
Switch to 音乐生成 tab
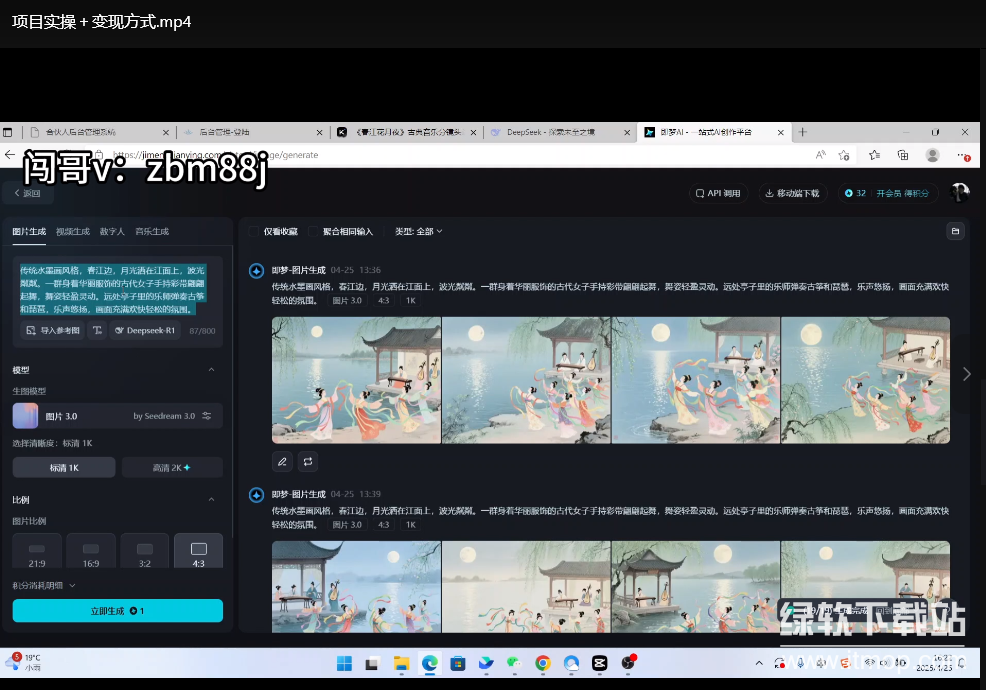(x=152, y=231)
